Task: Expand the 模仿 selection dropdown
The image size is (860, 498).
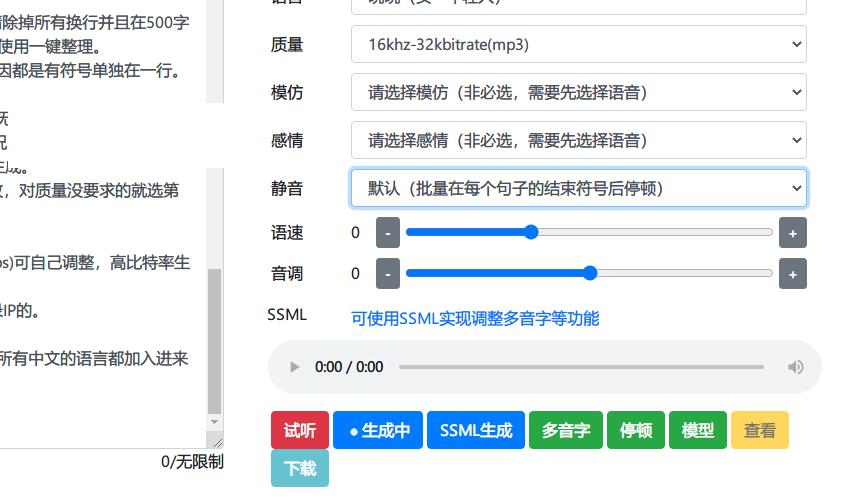Action: tap(578, 93)
